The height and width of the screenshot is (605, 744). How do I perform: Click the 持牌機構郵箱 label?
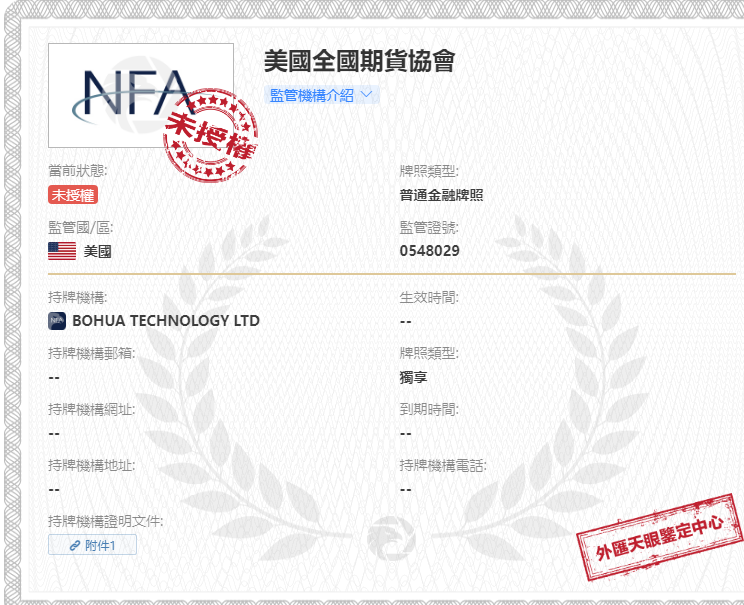[92, 354]
